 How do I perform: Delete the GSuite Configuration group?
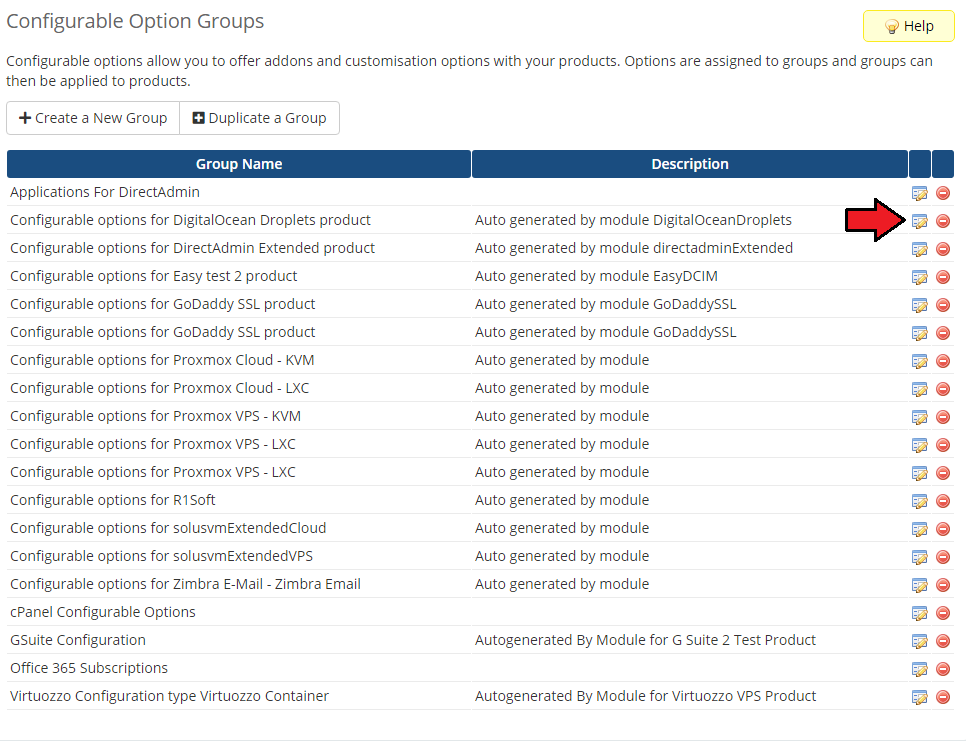[x=943, y=641]
